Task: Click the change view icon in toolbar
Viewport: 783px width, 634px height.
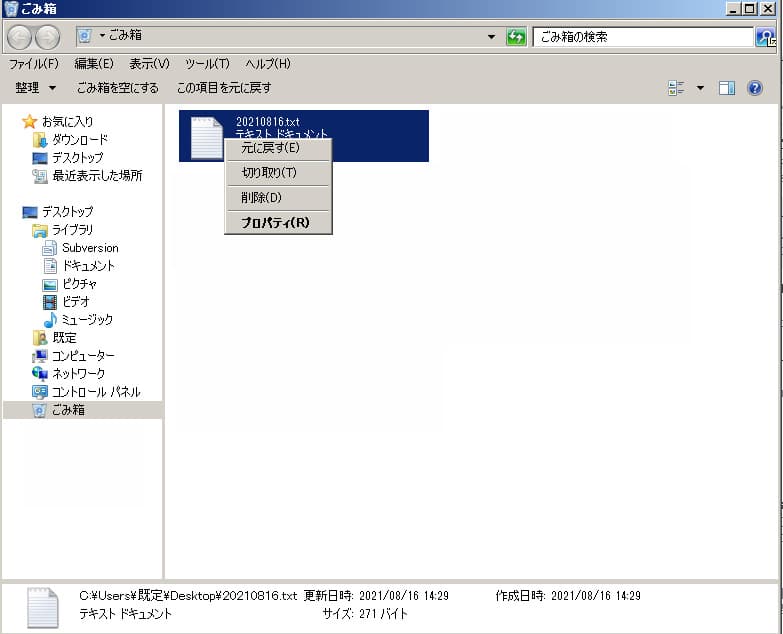Action: click(x=677, y=88)
